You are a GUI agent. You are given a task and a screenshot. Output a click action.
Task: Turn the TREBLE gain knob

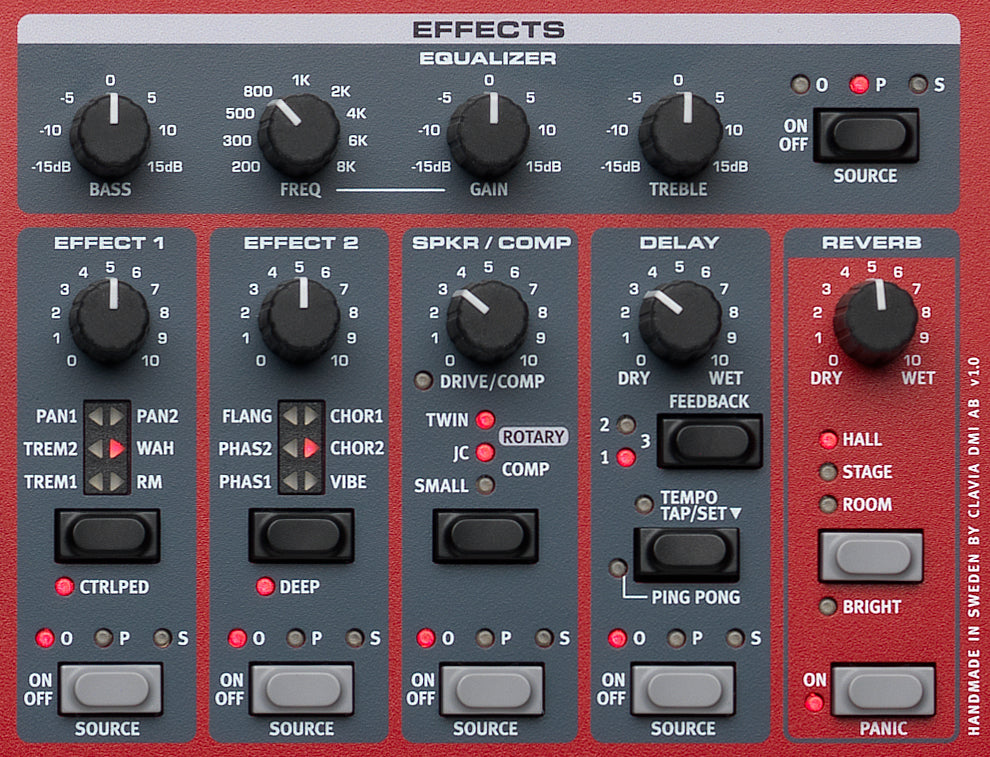pyautogui.click(x=678, y=130)
